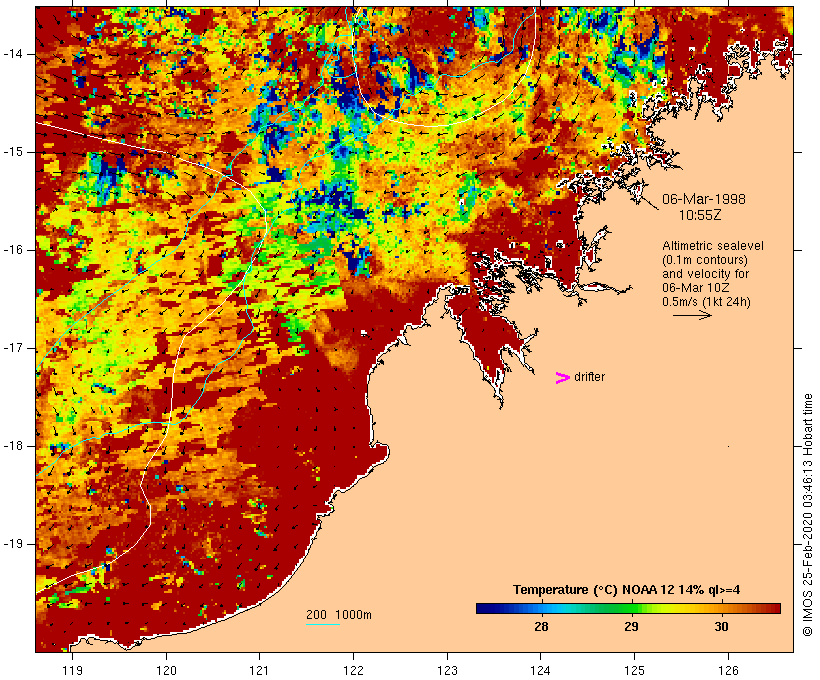Click the 'drifter' legend label

pos(589,377)
